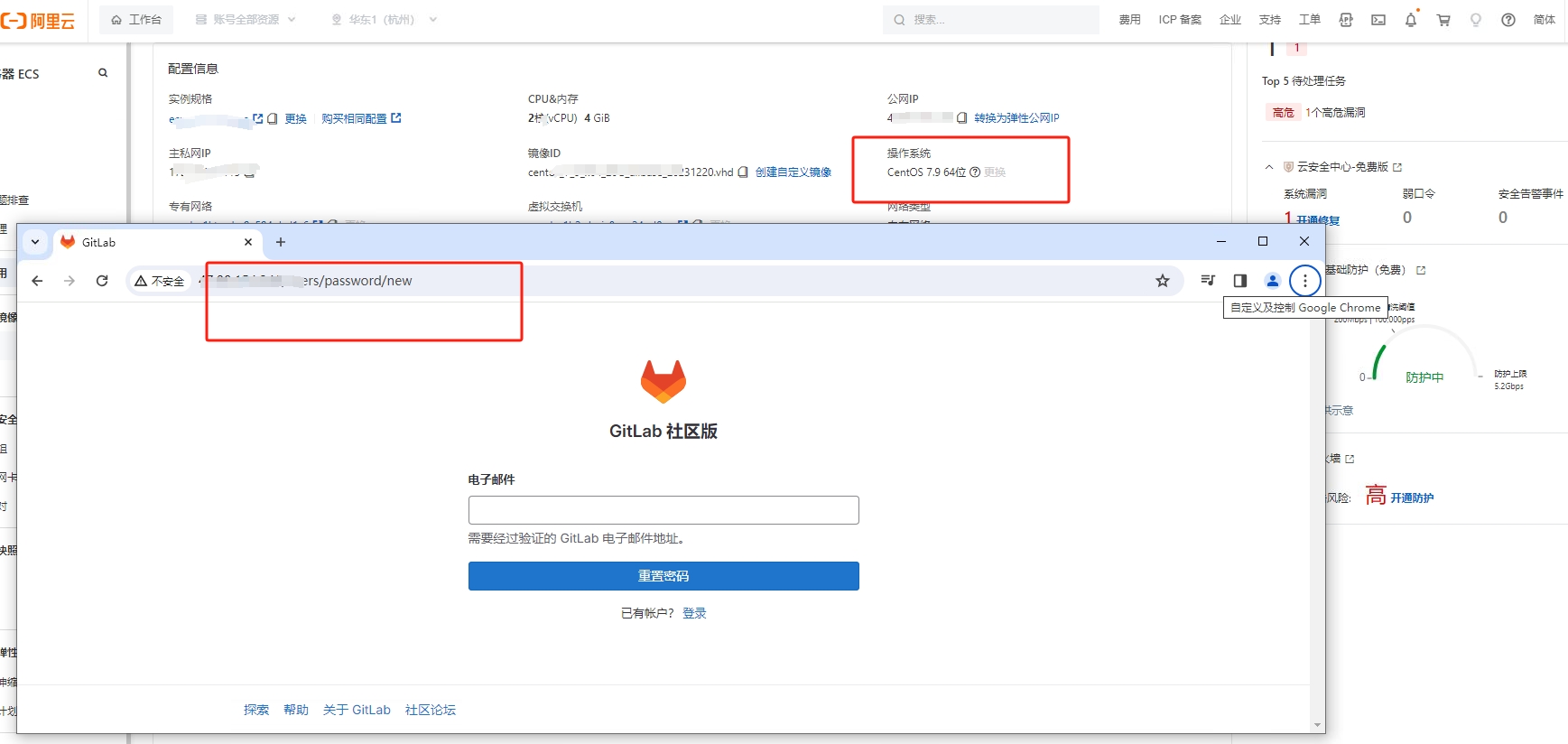
Task: Select the GitLab browser tab
Action: click(158, 242)
